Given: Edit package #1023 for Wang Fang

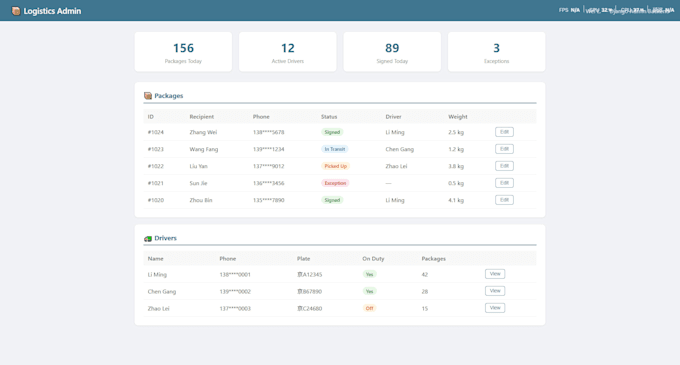Looking at the screenshot, I should [x=504, y=149].
